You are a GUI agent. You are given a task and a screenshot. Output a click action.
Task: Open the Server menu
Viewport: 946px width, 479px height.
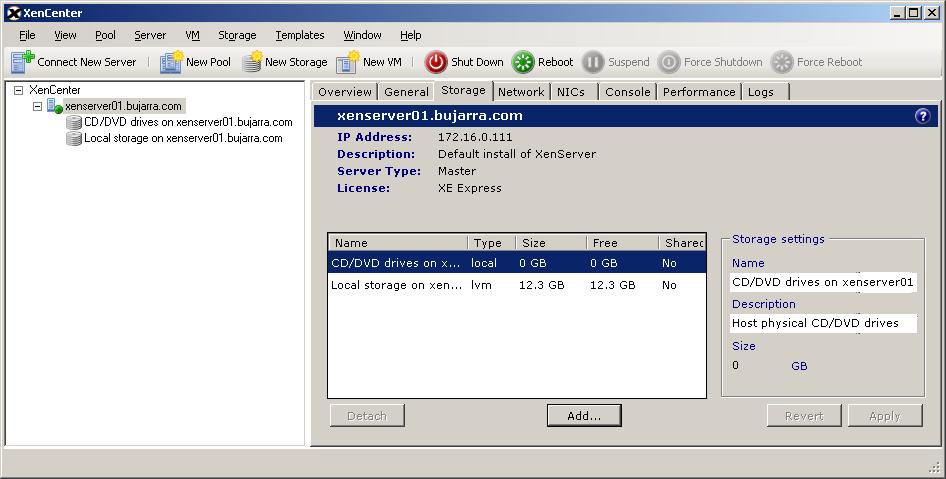click(x=150, y=35)
